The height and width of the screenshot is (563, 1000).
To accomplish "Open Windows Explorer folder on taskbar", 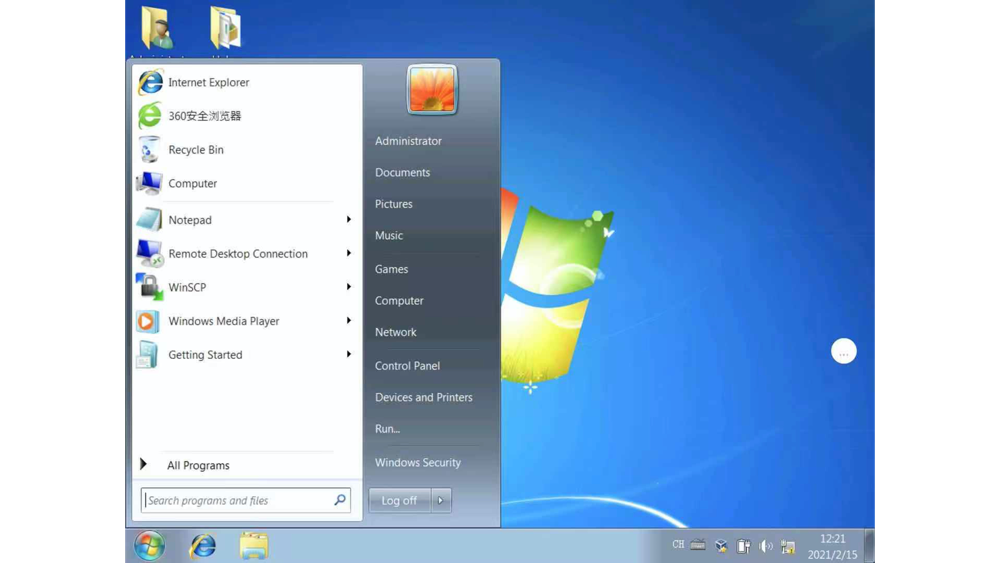I will point(254,546).
